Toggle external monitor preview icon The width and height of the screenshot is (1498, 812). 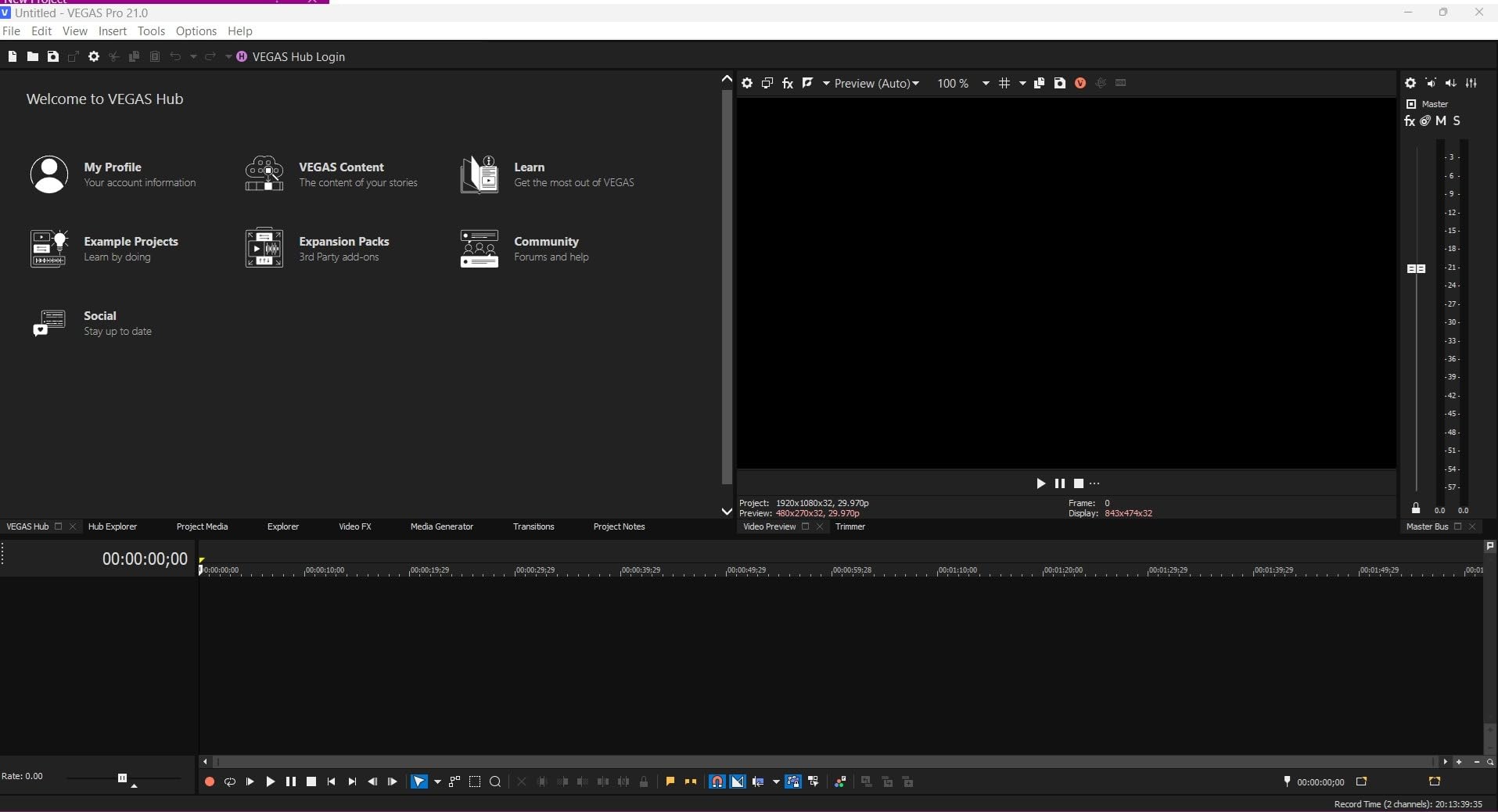tap(767, 83)
